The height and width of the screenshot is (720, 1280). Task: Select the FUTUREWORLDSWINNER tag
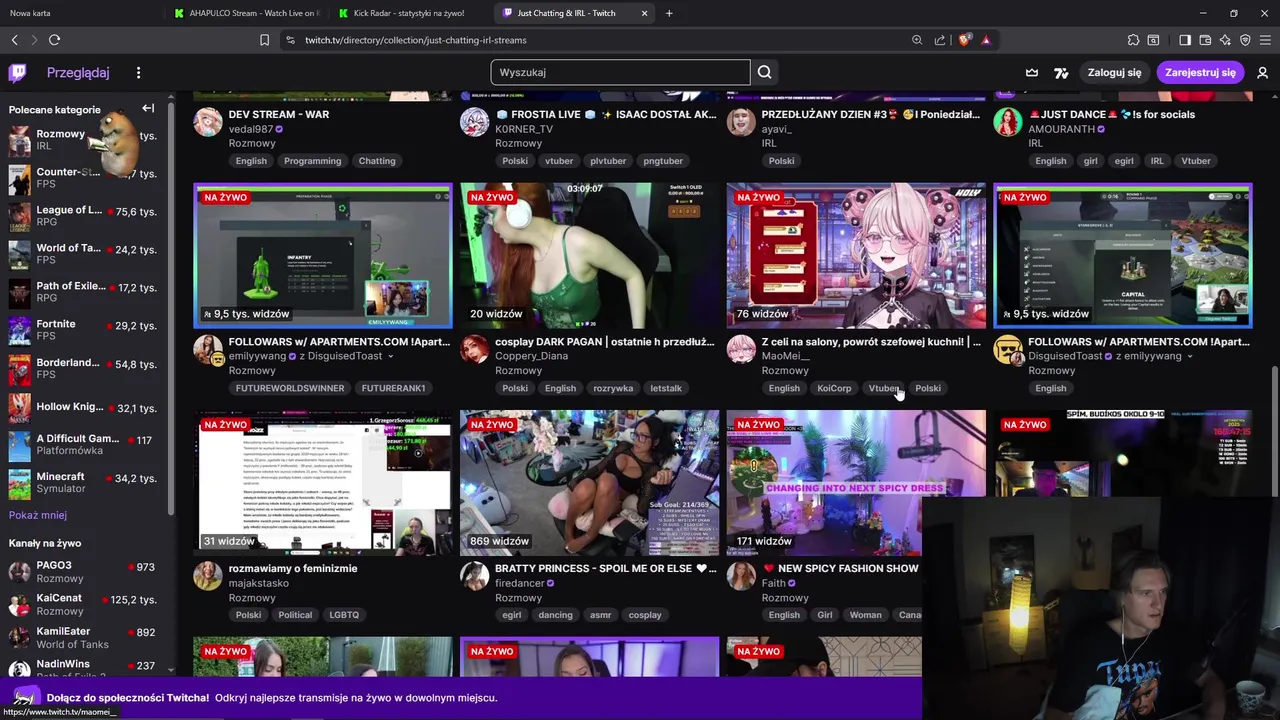[290, 388]
